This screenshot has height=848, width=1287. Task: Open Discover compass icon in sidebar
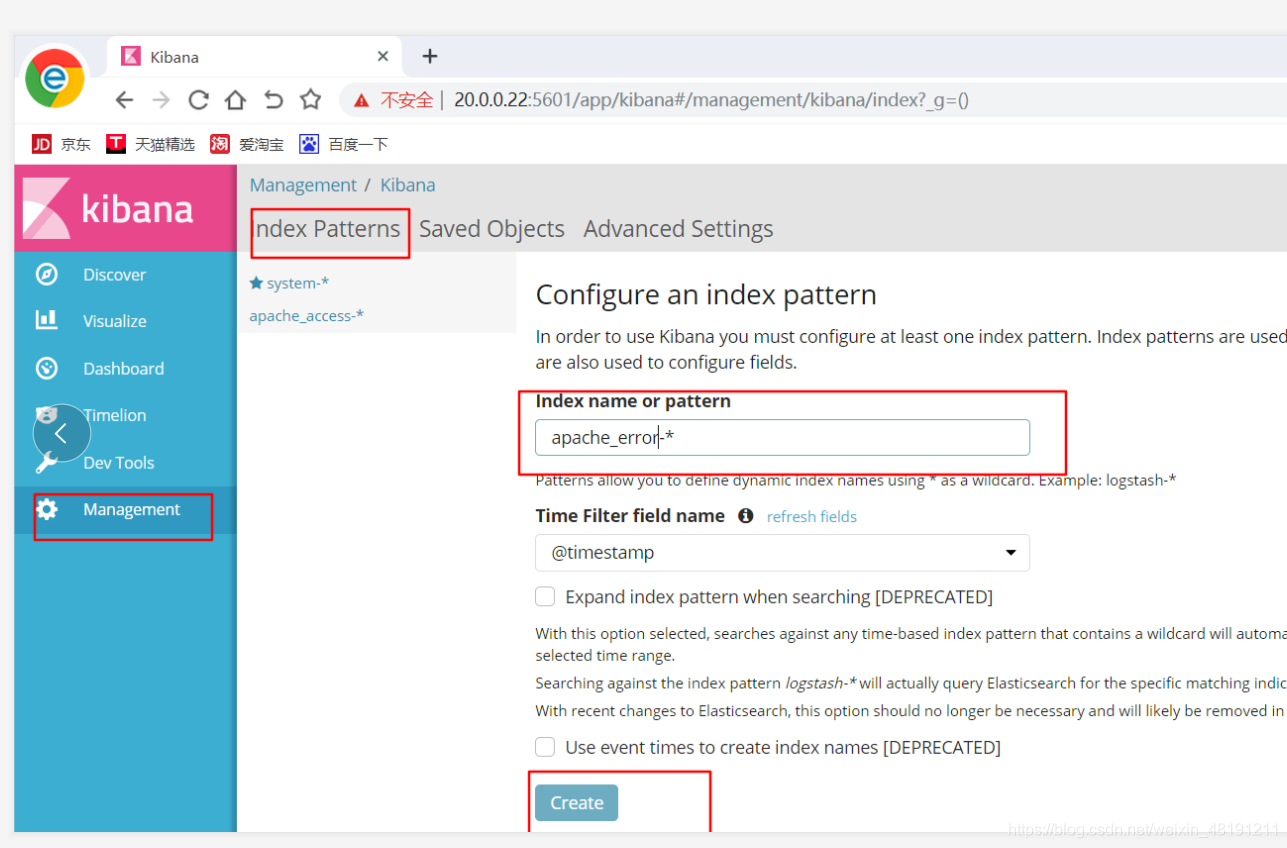coord(46,274)
